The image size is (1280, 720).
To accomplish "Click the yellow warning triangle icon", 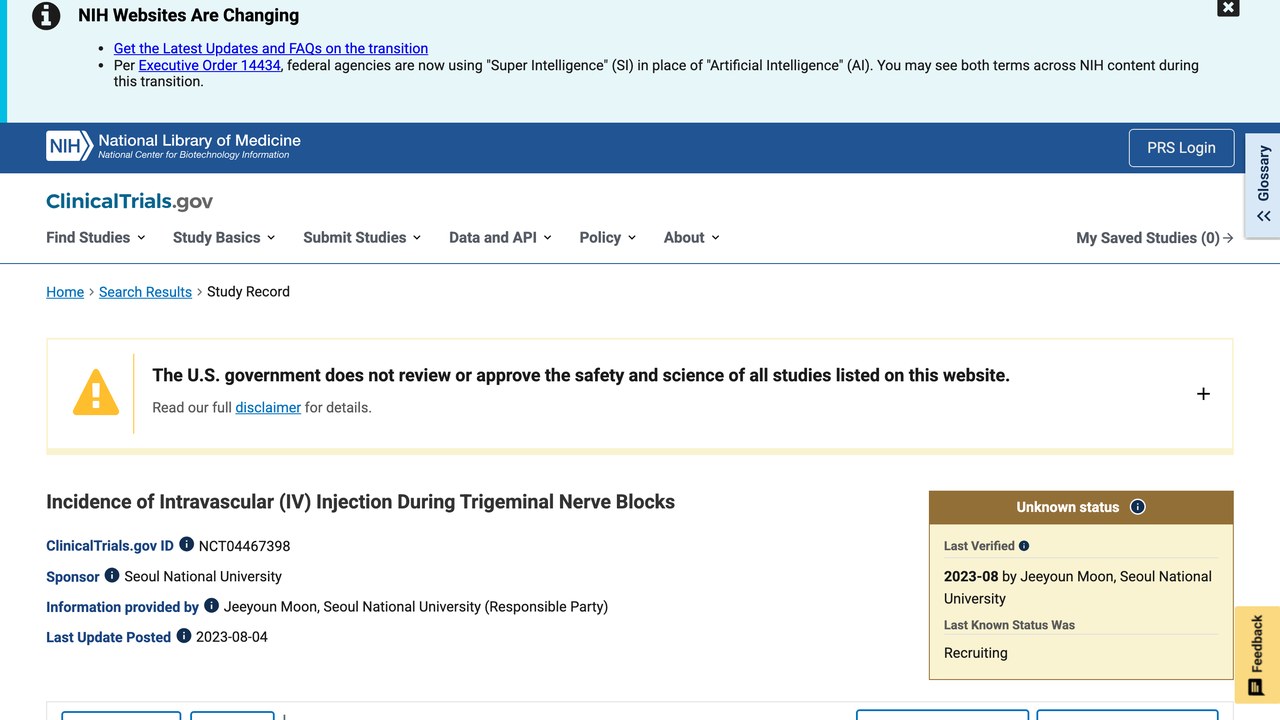I will pyautogui.click(x=96, y=392).
